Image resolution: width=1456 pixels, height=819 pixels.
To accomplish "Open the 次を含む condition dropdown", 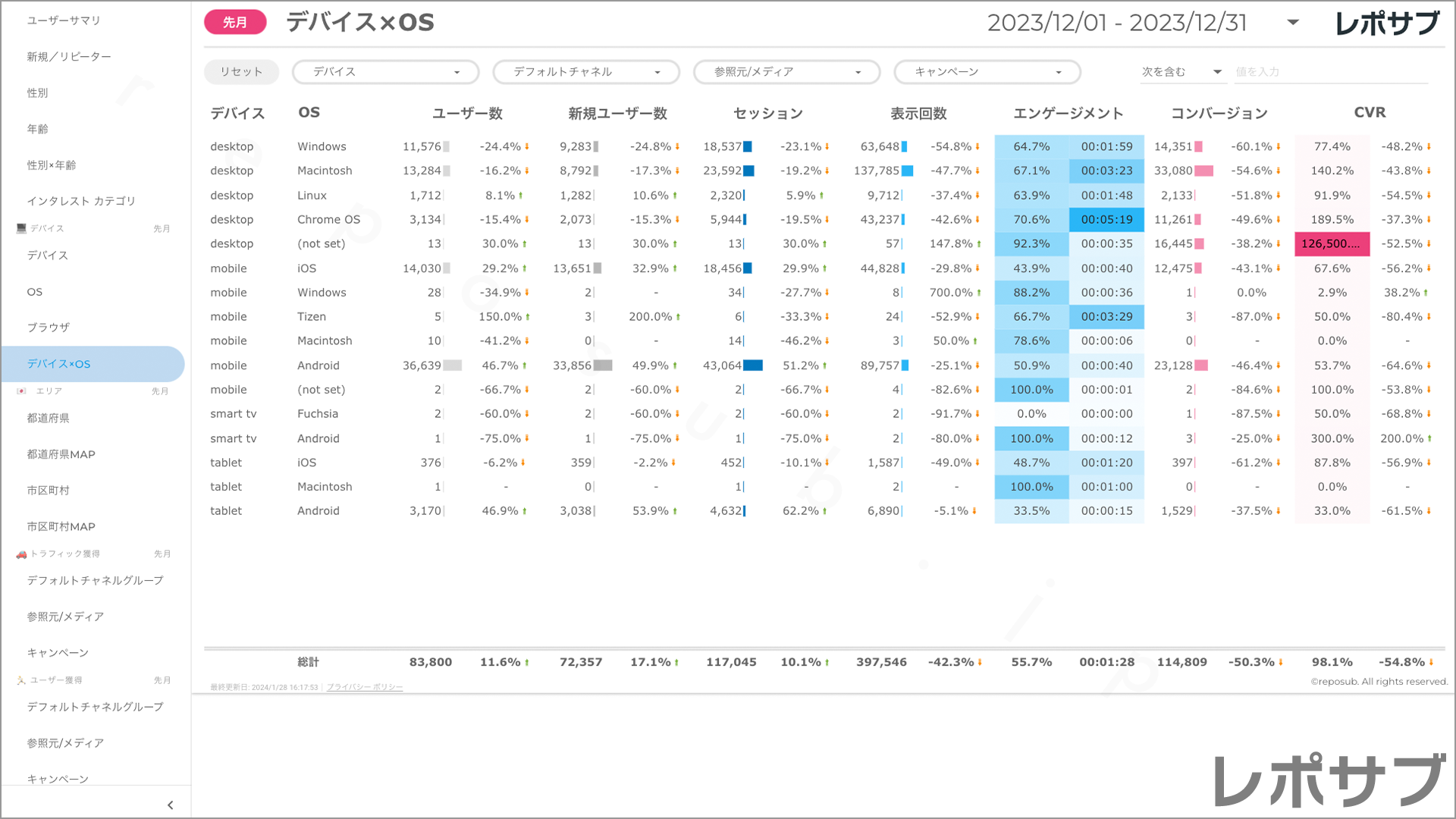I will coord(1181,72).
